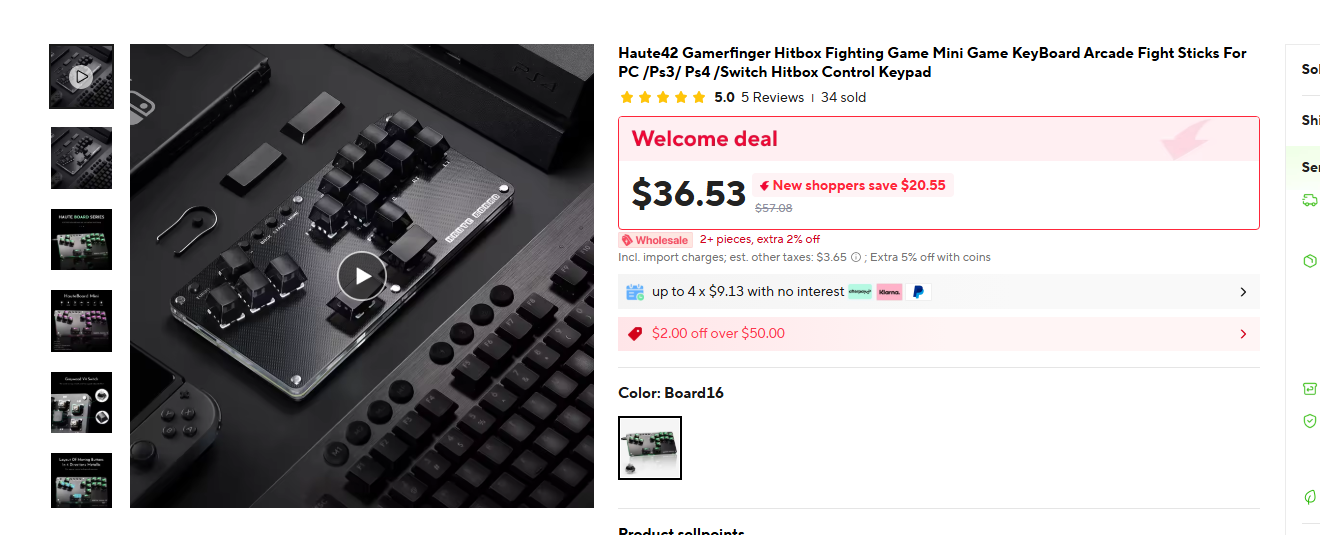This screenshot has width=1320, height=535.
Task: Open the 5 Reviews link
Action: tap(772, 97)
